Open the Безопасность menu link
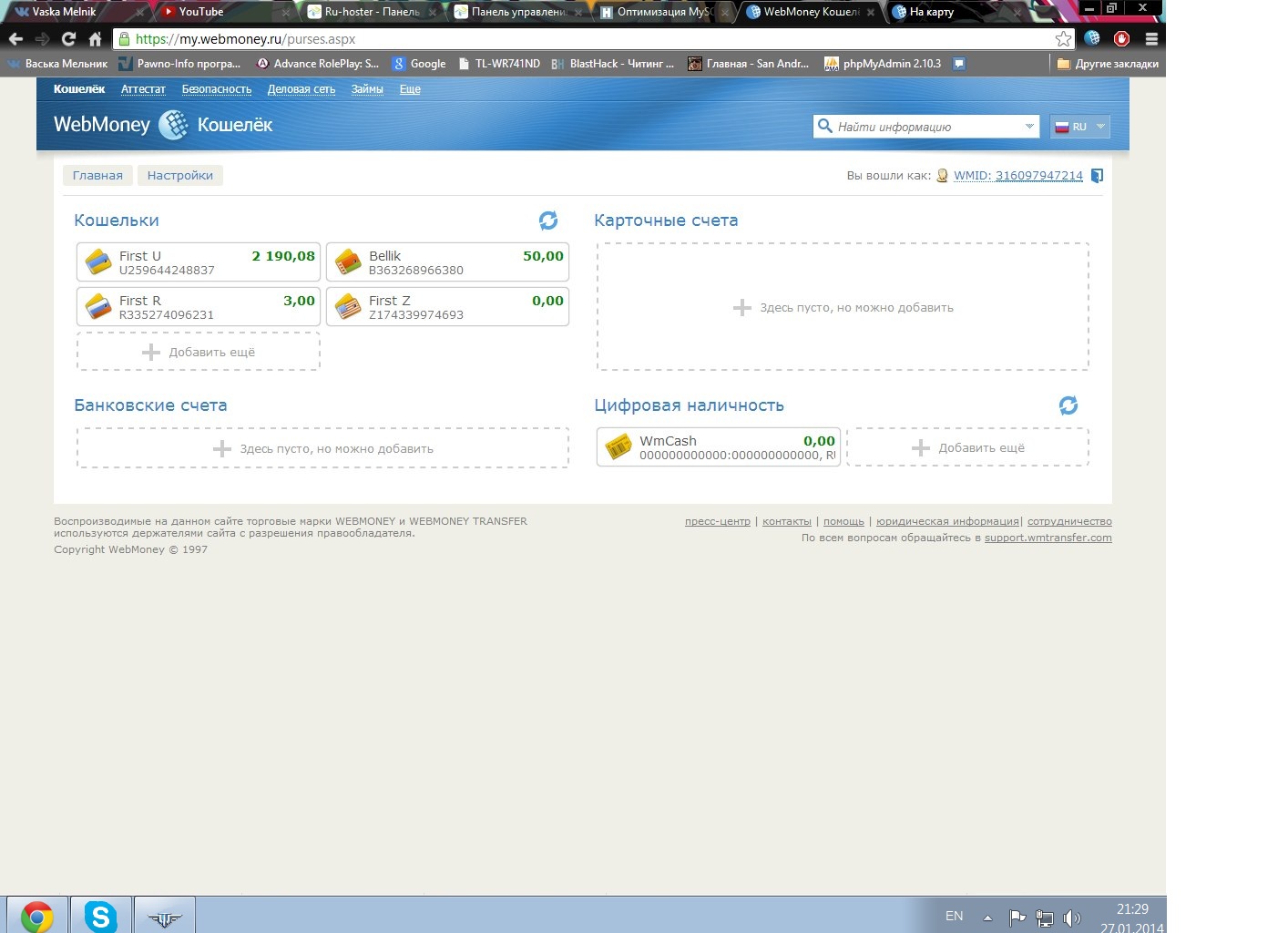The image size is (1288, 933). click(x=217, y=89)
